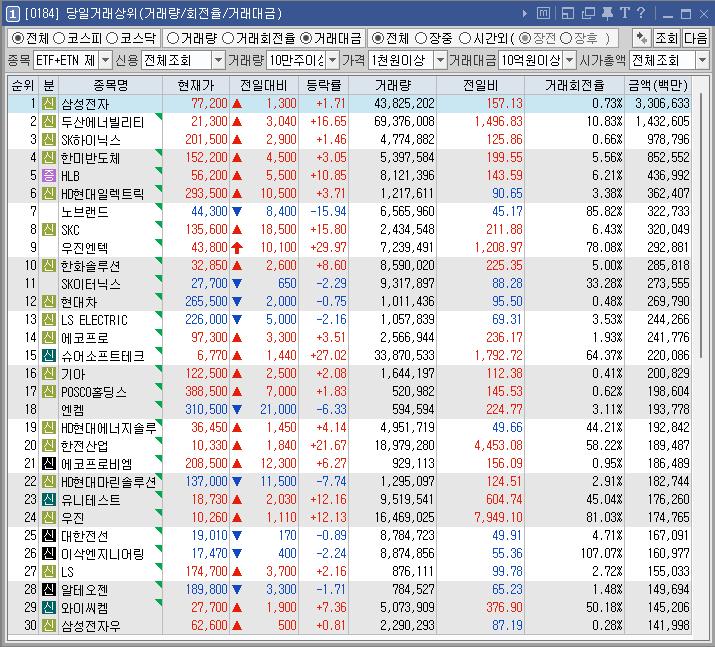The height and width of the screenshot is (647, 715).
Task: Click 우진 change rate +12.13
Action: click(328, 518)
